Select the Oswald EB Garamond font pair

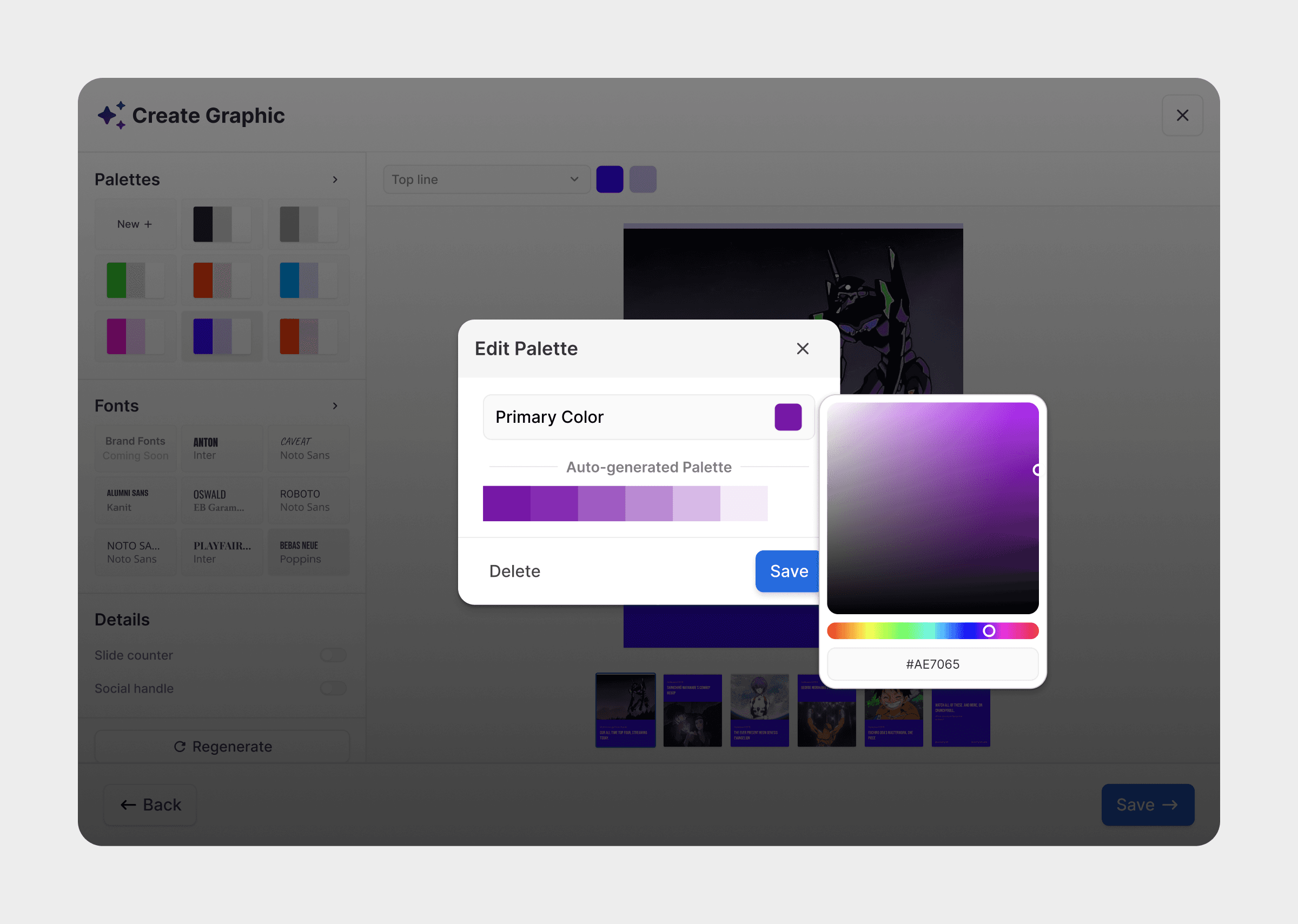(x=222, y=501)
